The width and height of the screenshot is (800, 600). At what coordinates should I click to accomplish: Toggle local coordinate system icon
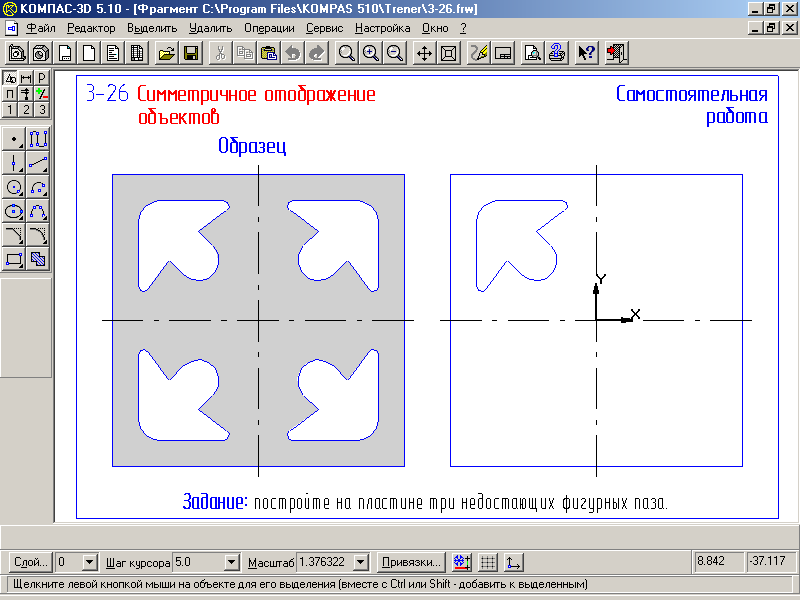coord(513,562)
